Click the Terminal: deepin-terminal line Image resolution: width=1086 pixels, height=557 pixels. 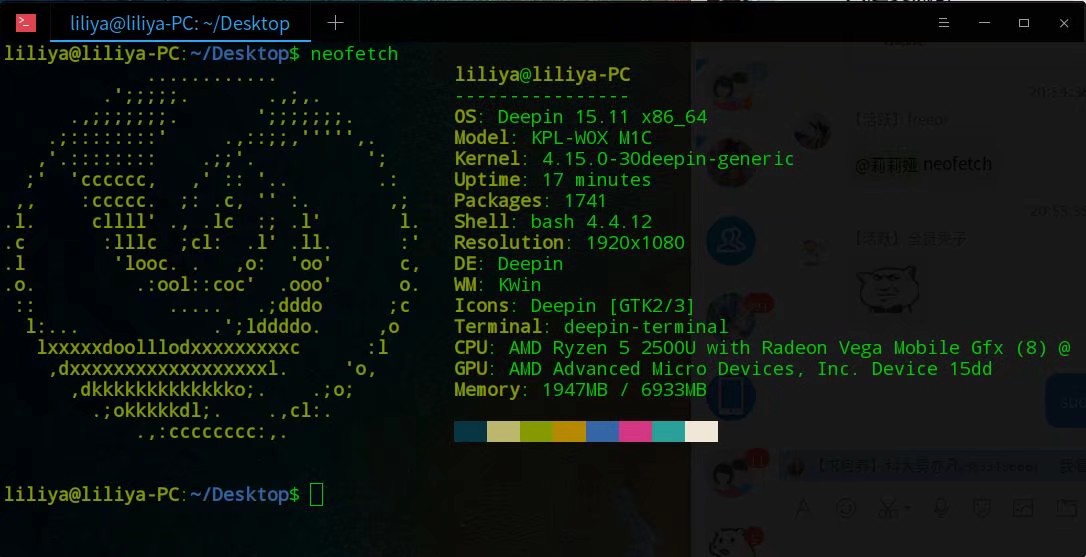(591, 326)
